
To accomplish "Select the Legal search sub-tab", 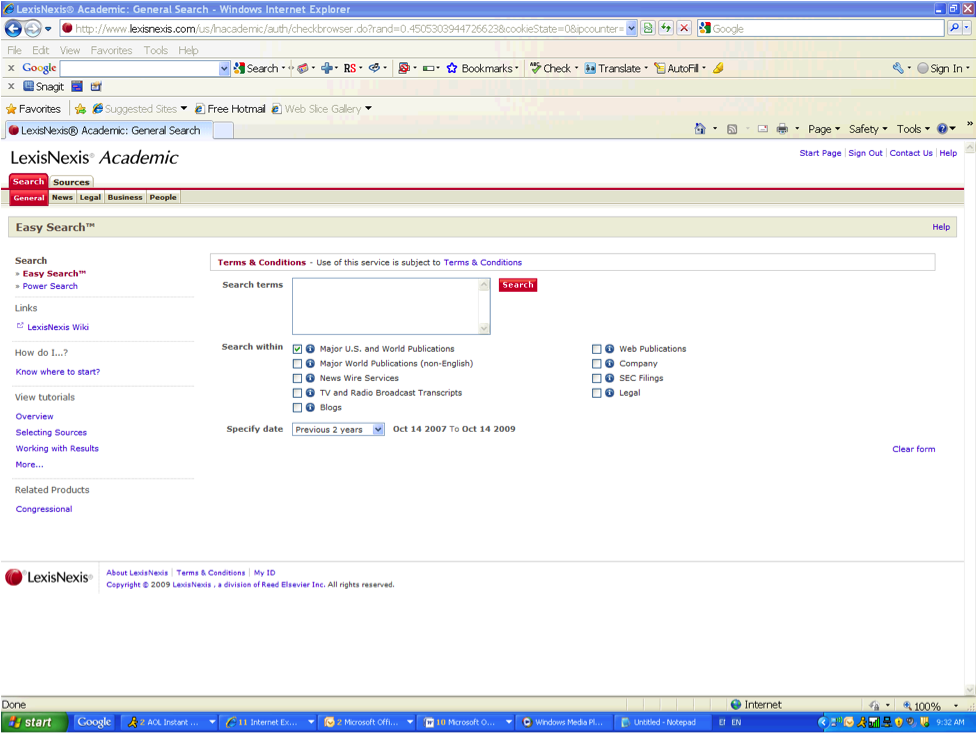I will (90, 198).
